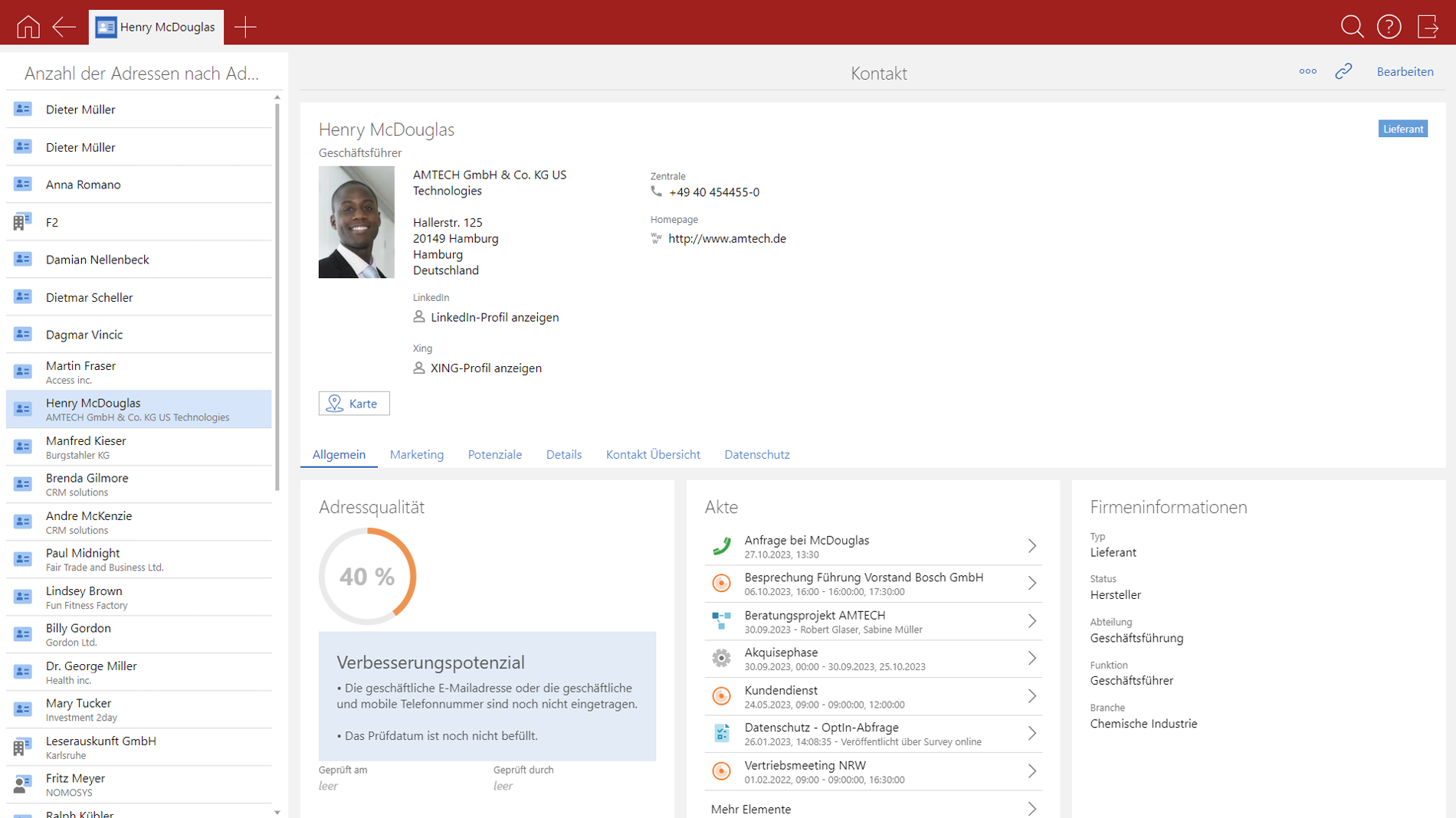This screenshot has height=818, width=1456.
Task: Click the contact card icon for Martin Fraser
Action: point(22,371)
